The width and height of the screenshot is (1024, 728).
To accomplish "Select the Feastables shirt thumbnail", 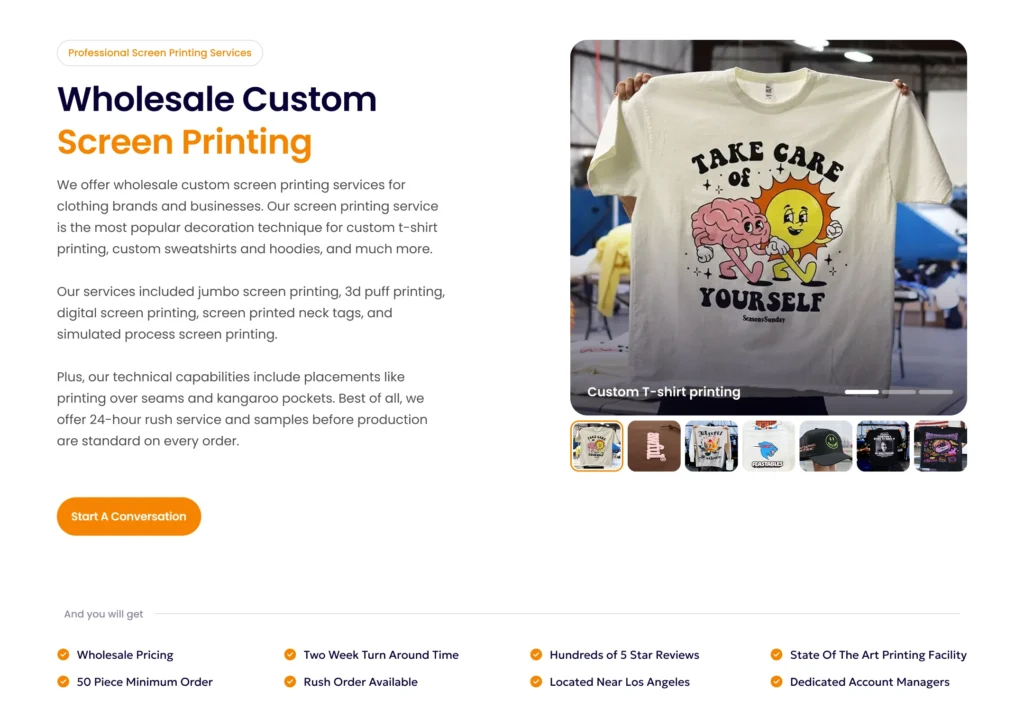I will point(769,446).
